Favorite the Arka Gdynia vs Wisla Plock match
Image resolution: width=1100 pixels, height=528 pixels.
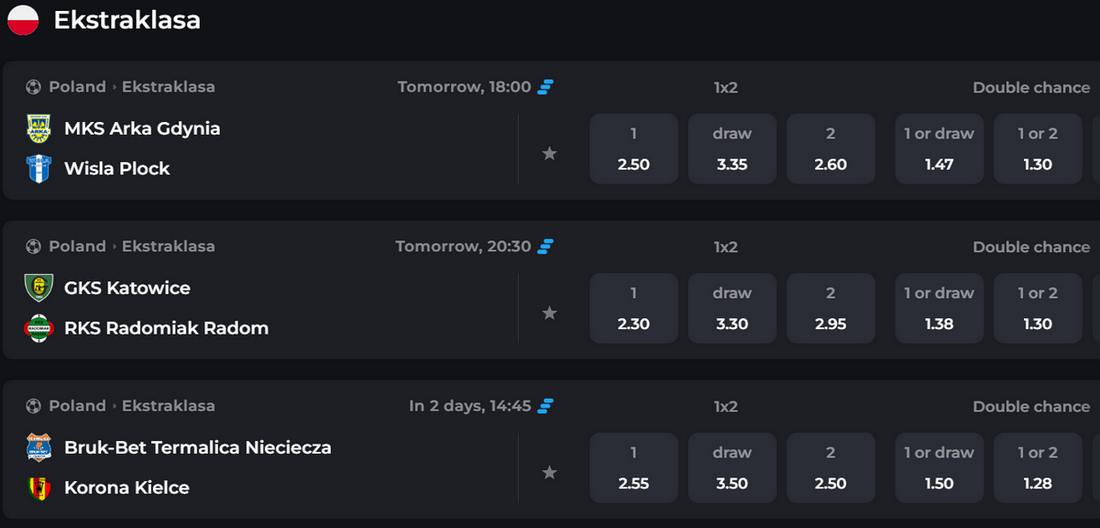pyautogui.click(x=549, y=153)
